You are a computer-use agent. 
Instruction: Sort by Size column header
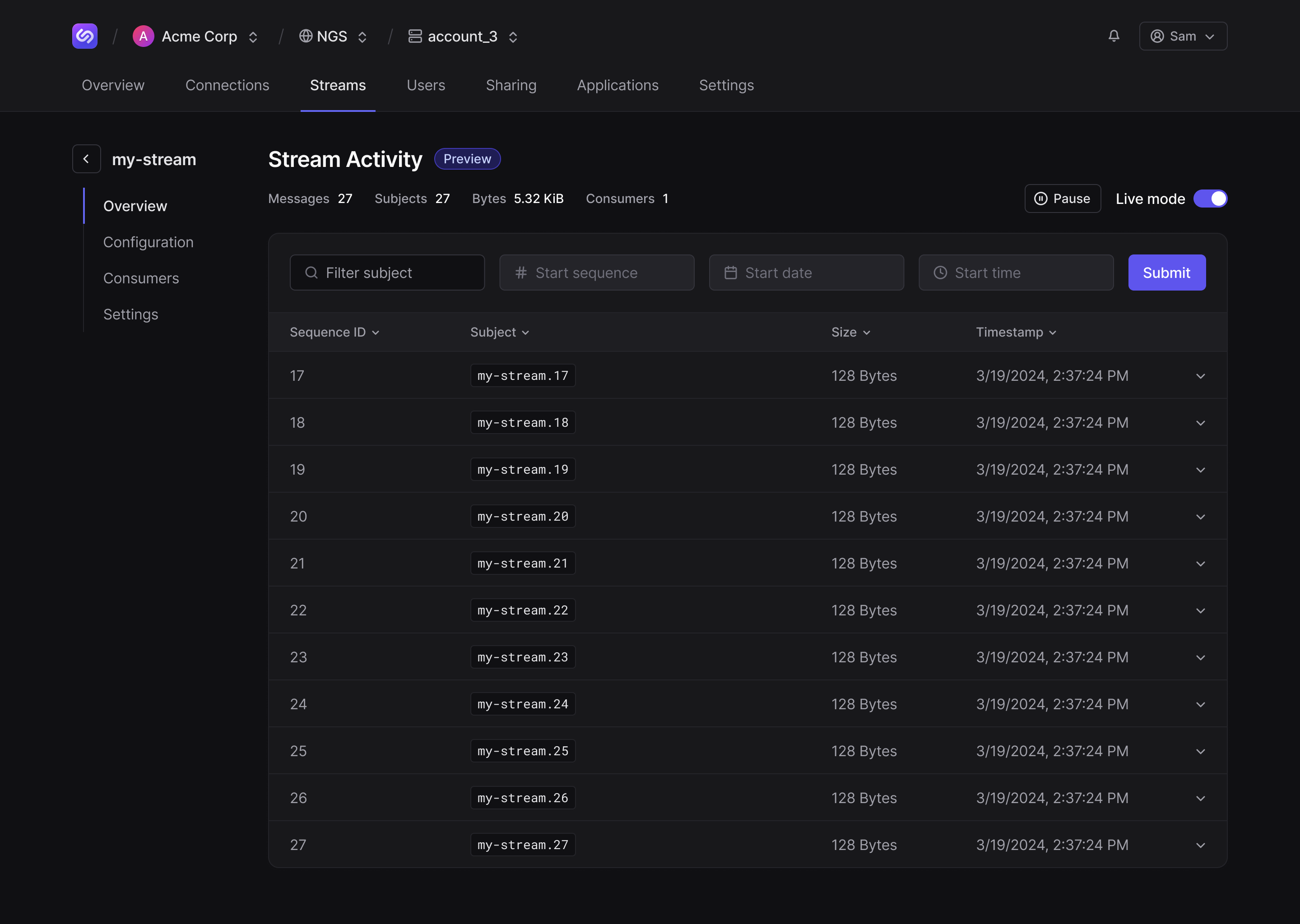(851, 332)
